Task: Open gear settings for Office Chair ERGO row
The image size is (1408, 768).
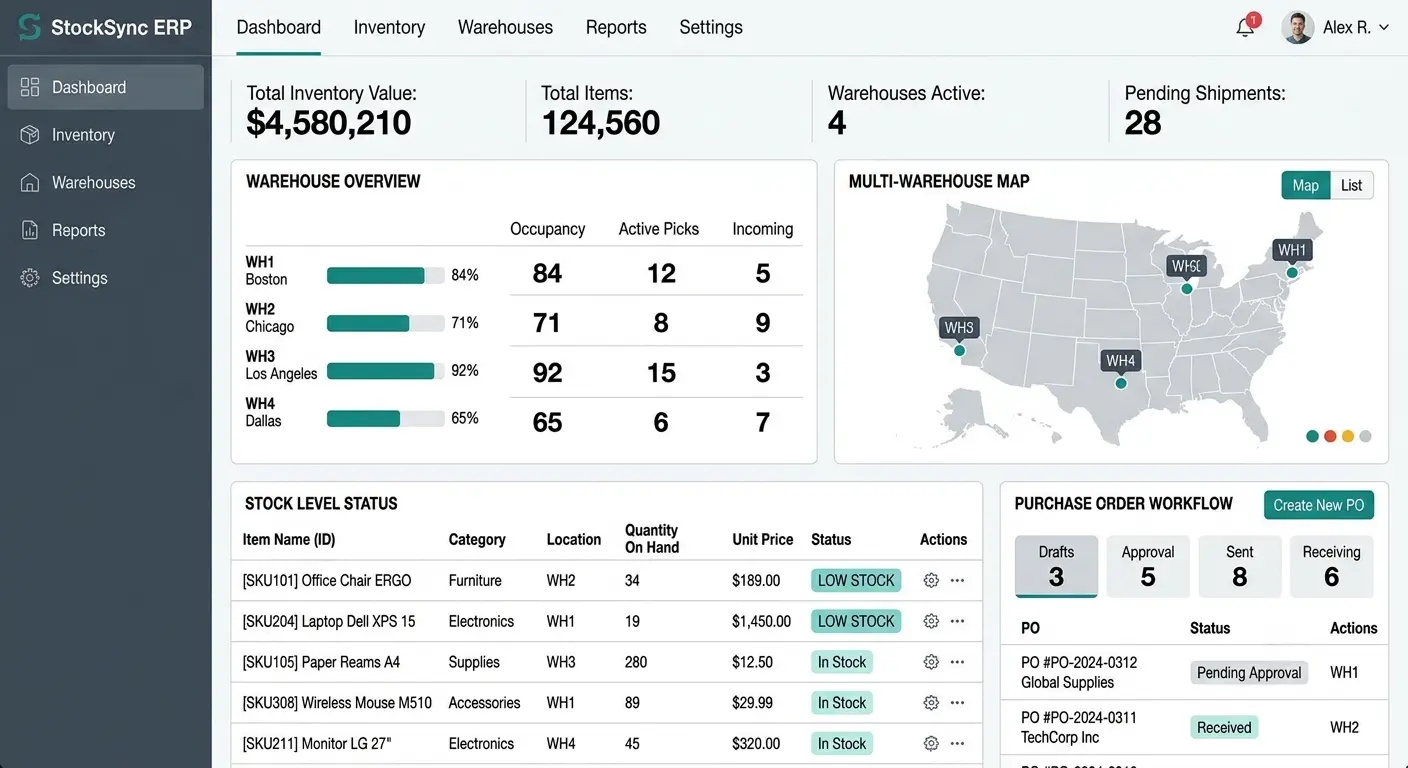Action: tap(931, 580)
